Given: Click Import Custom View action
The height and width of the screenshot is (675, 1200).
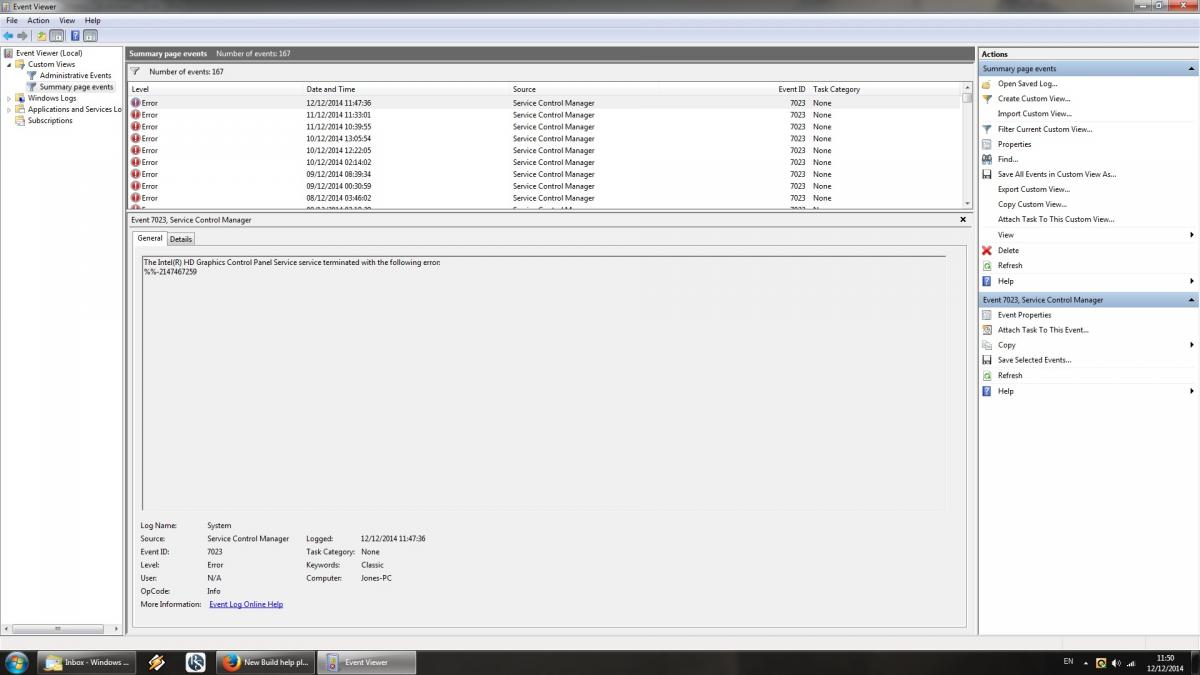Looking at the screenshot, I should coord(1034,114).
